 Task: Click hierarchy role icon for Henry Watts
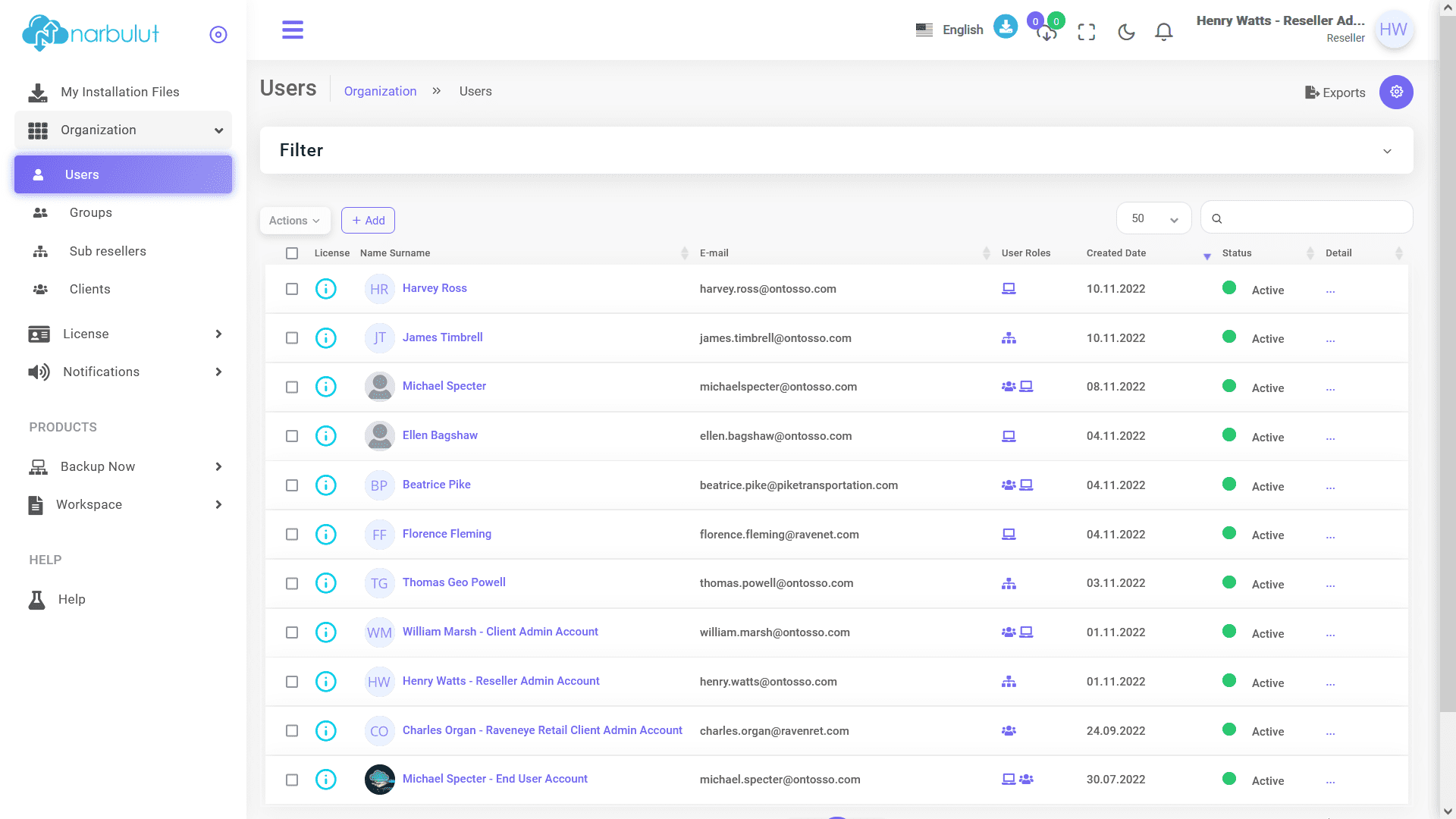1009,682
